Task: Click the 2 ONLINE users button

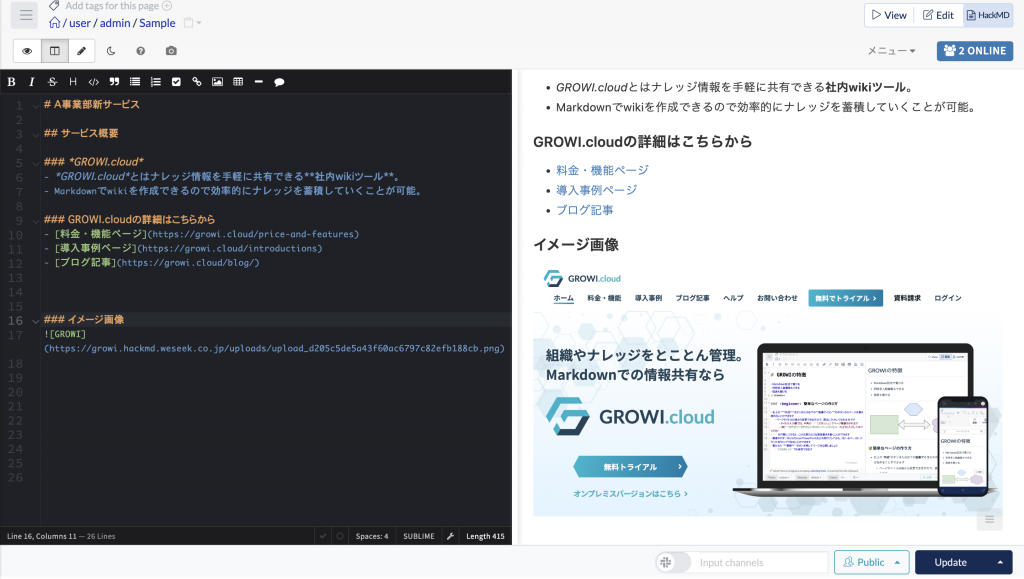Action: [975, 51]
